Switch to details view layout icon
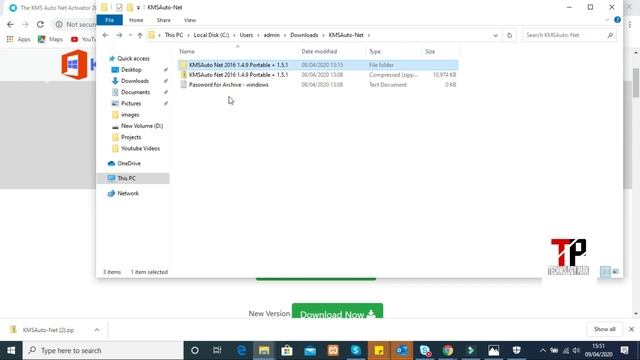Image resolution: width=640 pixels, height=360 pixels. point(605,271)
